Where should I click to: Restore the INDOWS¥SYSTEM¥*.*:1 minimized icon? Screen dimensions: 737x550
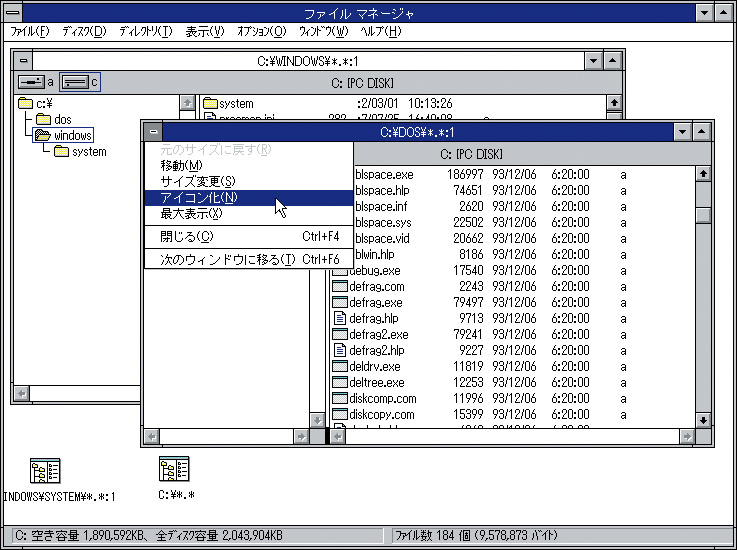pos(45,471)
